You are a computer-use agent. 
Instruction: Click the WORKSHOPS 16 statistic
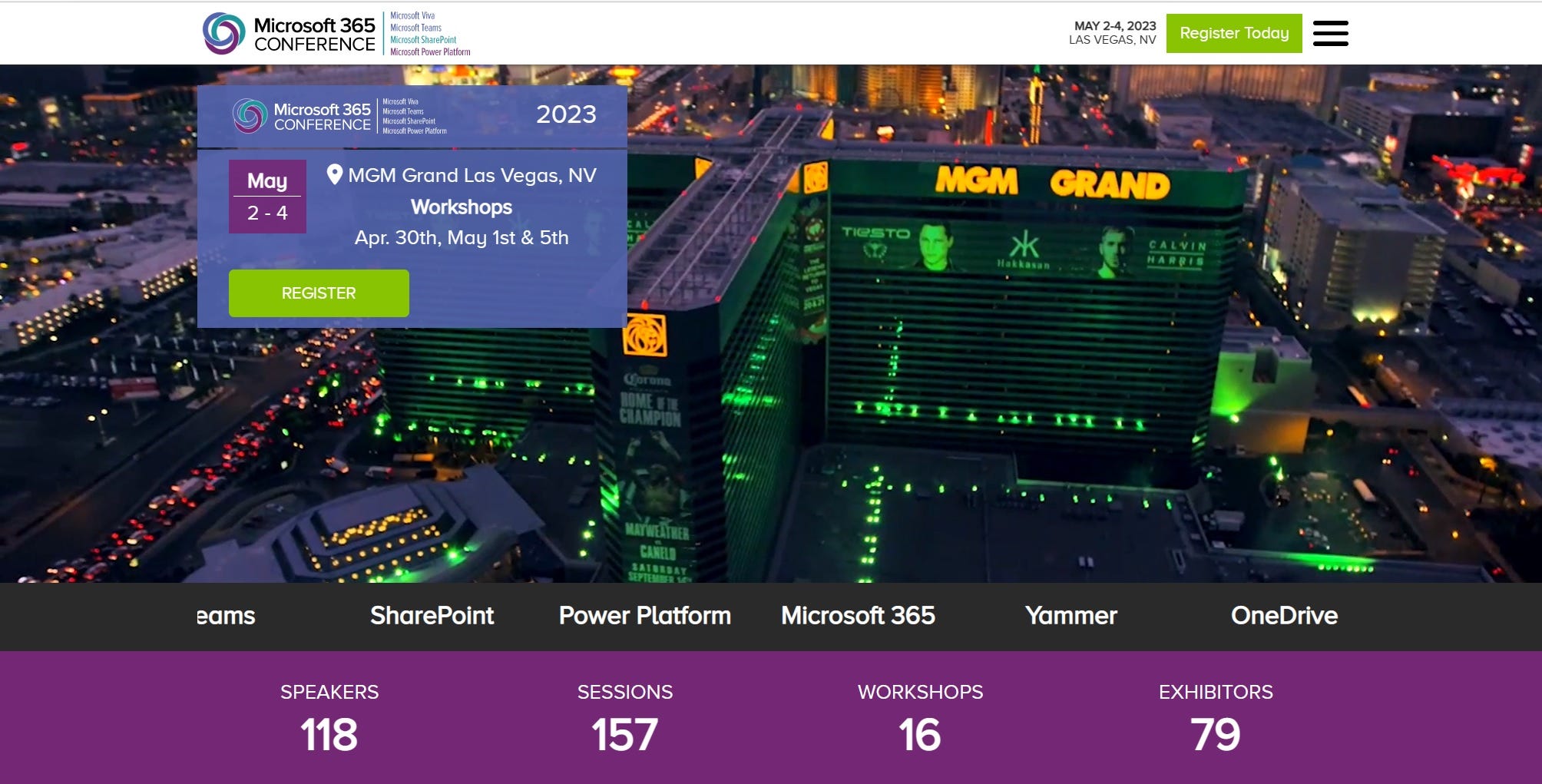click(x=920, y=719)
